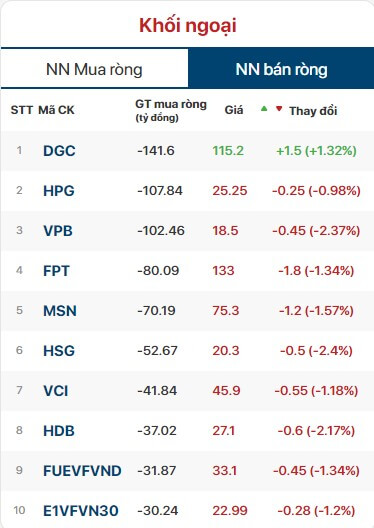Open the HPG stock ticker link
The height and width of the screenshot is (528, 374).
[x=59, y=191]
